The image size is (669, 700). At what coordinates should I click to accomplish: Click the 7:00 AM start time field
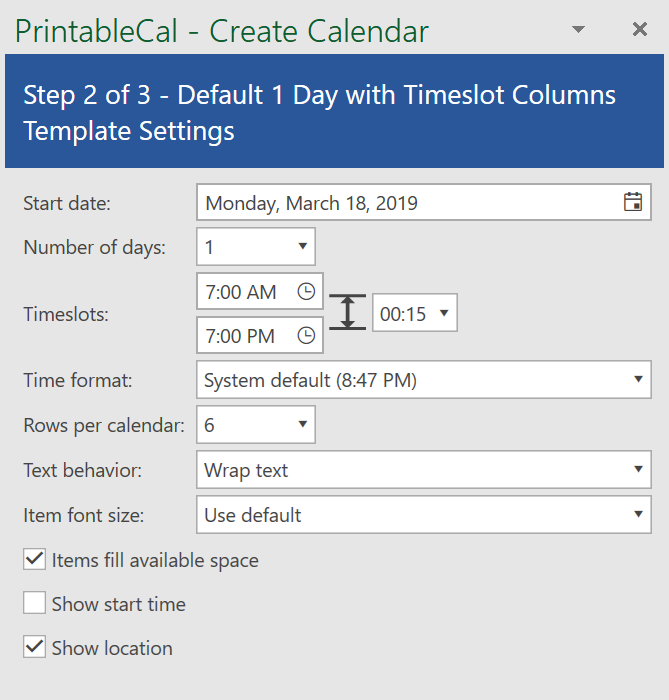(242, 292)
